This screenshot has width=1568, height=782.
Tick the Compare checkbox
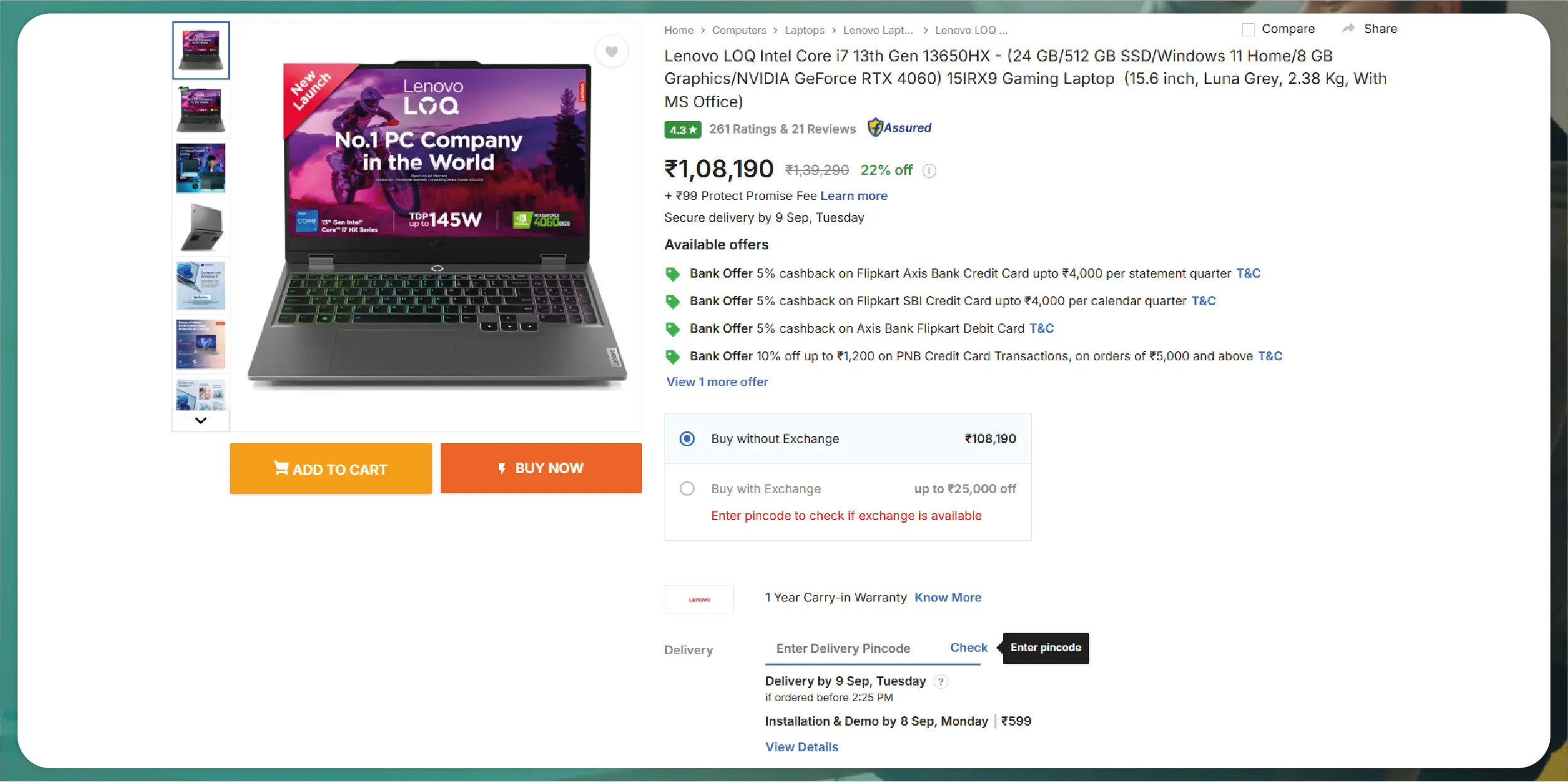(1248, 29)
